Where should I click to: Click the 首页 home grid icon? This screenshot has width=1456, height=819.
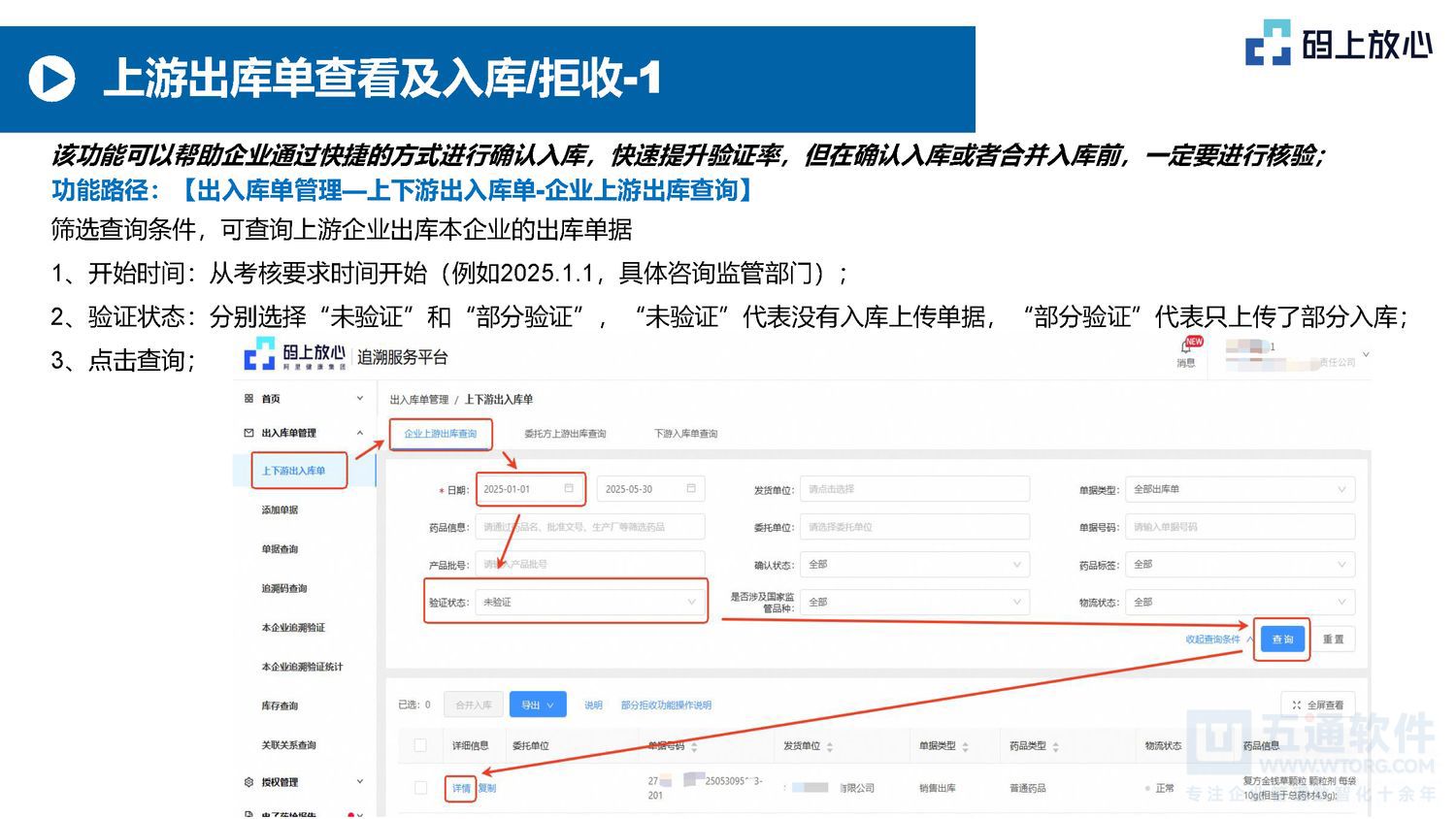[248, 399]
